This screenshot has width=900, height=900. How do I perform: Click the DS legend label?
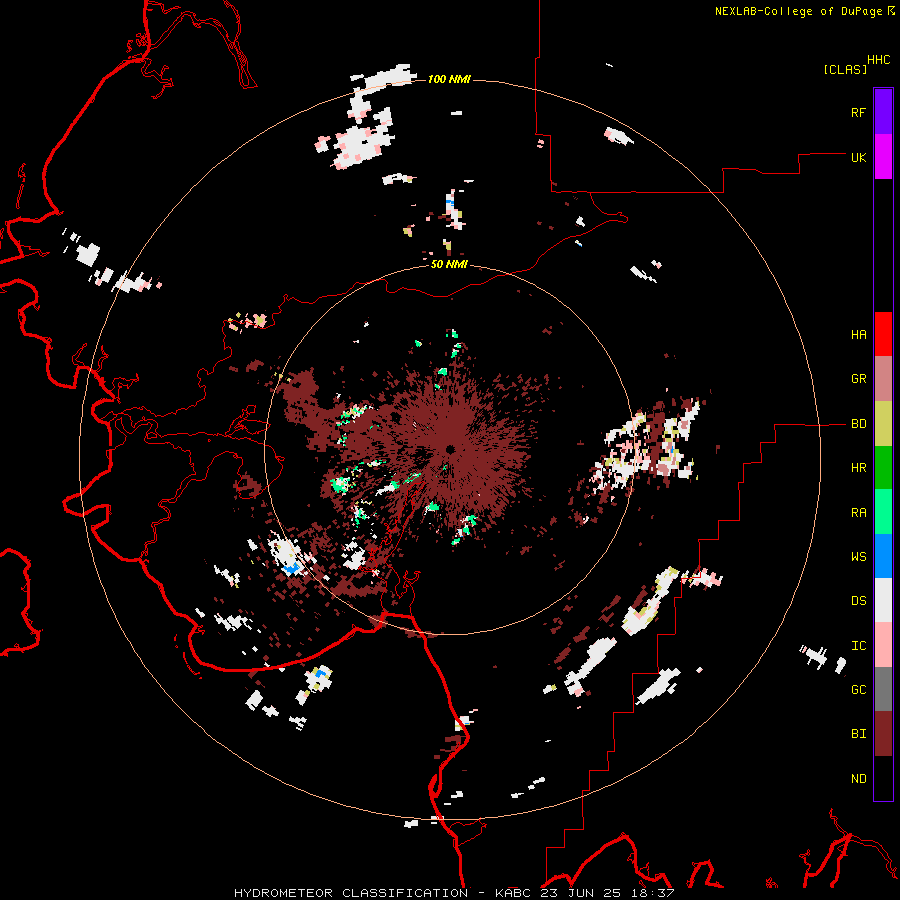click(x=858, y=601)
